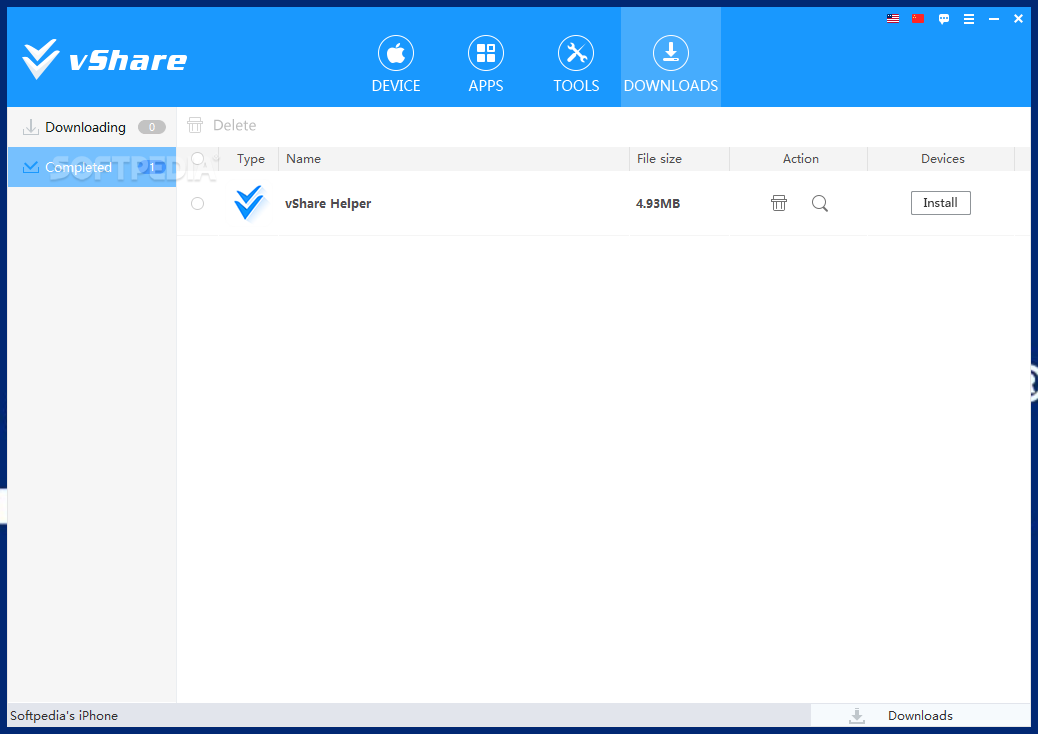The height and width of the screenshot is (734, 1038).
Task: Click the Delete toolbar button
Action: 222,125
